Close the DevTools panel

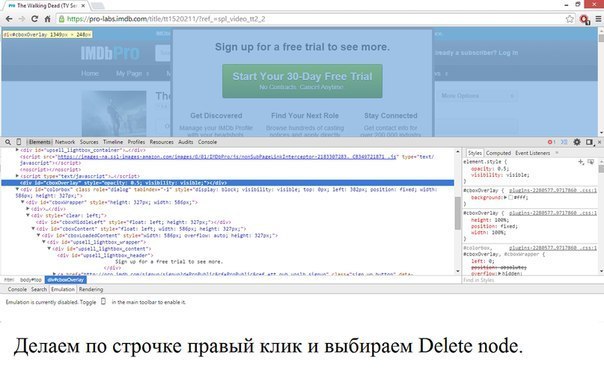pos(599,142)
